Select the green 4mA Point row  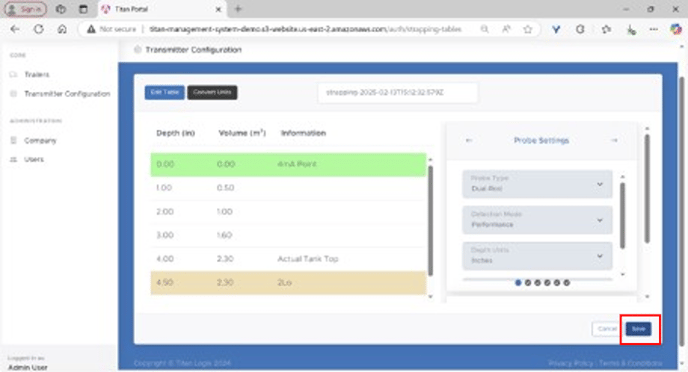pos(288,165)
